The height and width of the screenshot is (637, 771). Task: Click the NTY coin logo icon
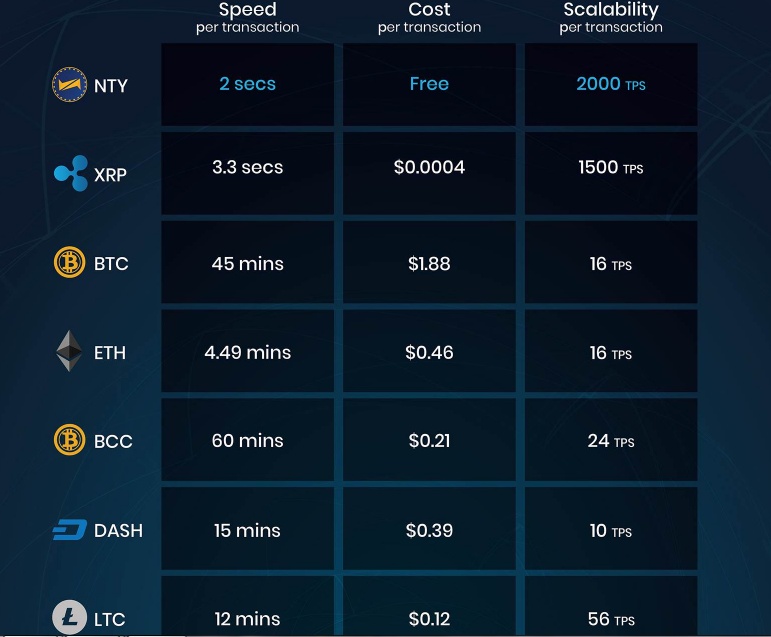[x=69, y=85]
